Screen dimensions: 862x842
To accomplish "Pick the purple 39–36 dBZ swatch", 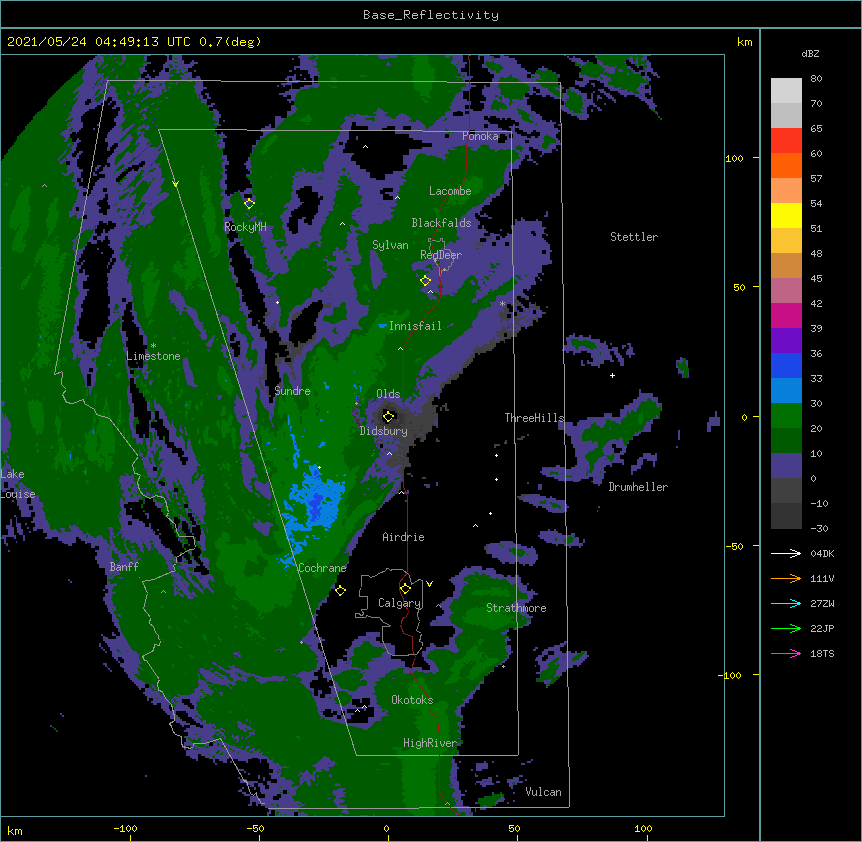I will pyautogui.click(x=786, y=341).
